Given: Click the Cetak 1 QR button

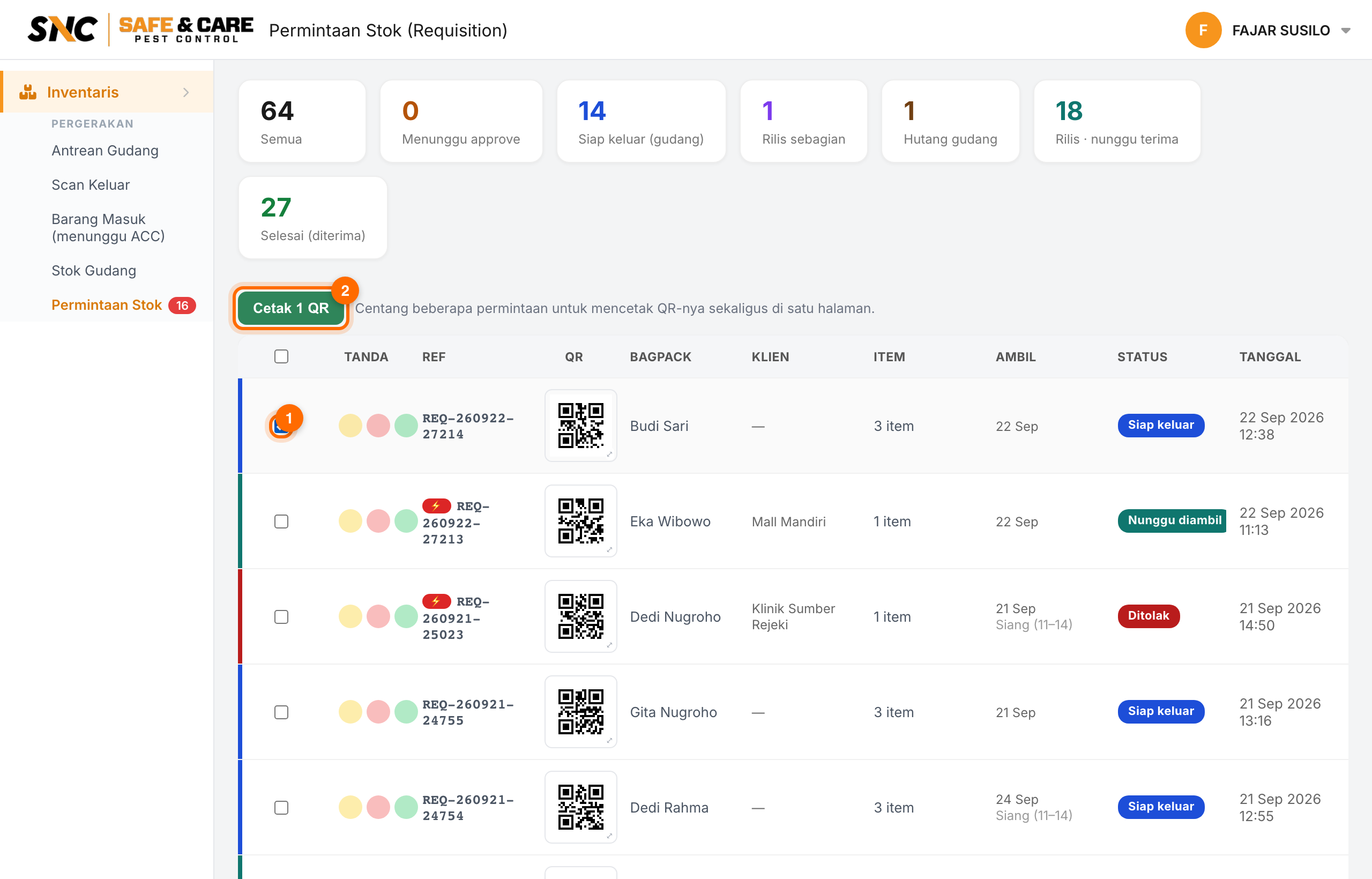Looking at the screenshot, I should 291,308.
